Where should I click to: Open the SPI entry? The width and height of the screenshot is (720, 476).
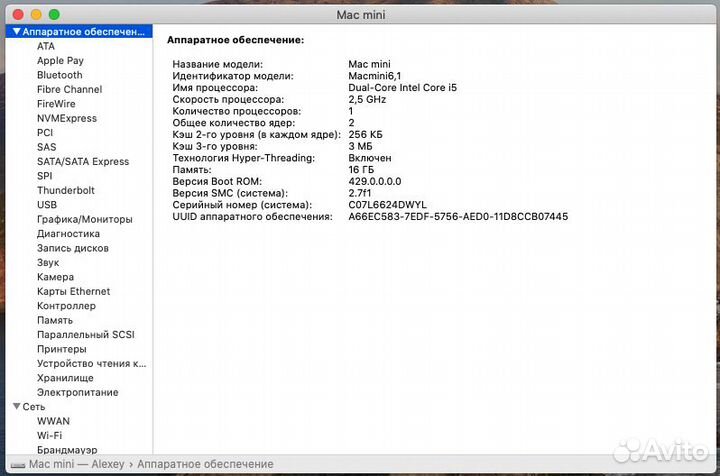tap(45, 176)
